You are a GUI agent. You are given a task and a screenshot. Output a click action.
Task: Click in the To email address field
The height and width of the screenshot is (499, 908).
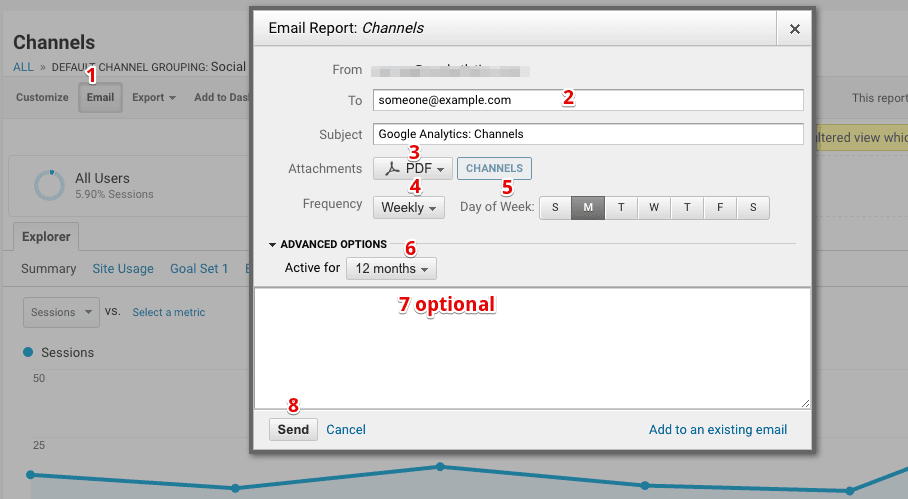(588, 100)
